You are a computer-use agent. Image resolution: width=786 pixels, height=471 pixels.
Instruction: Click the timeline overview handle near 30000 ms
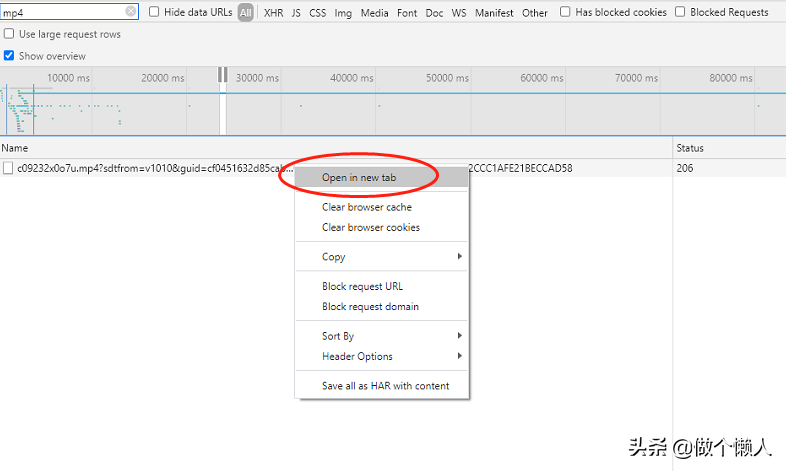tap(223, 75)
